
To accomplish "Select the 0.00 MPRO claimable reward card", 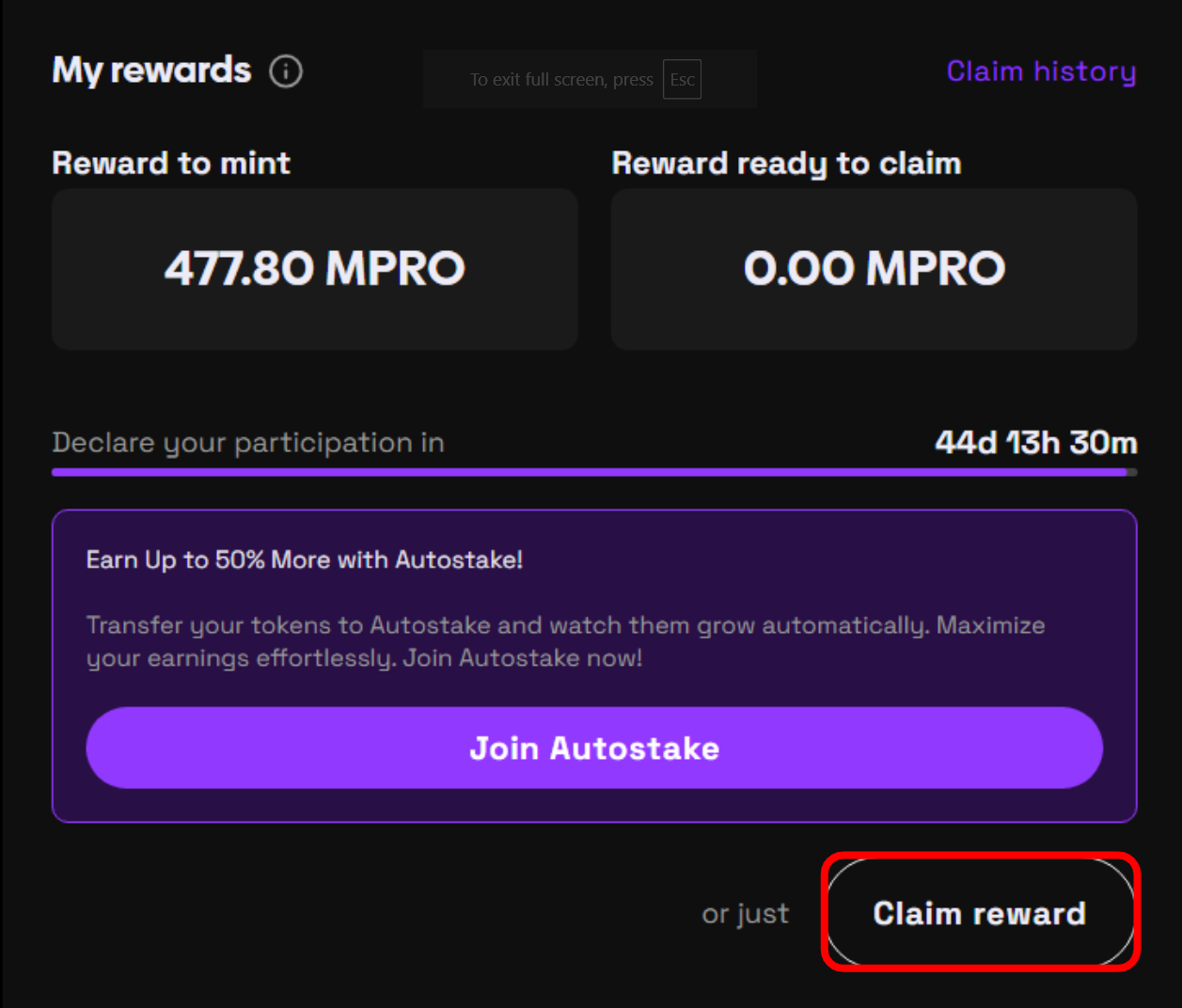I will click(x=874, y=269).
